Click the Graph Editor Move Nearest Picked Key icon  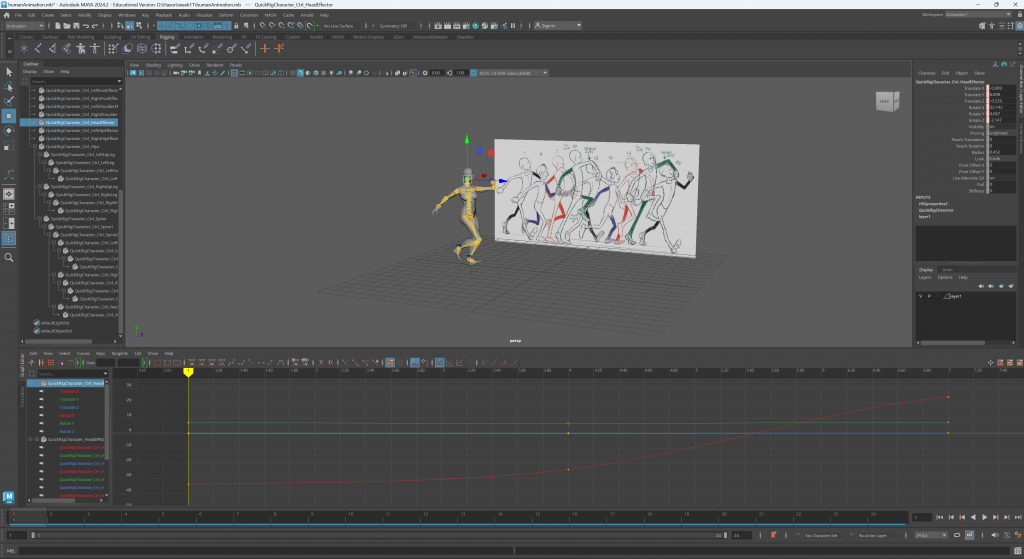click(x=31, y=362)
